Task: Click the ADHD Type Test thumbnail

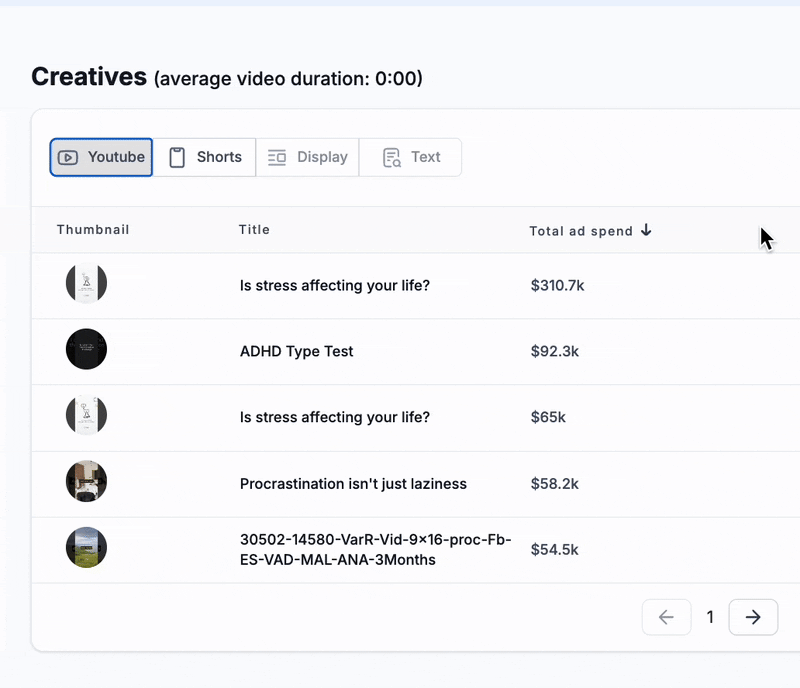Action: [x=86, y=350]
